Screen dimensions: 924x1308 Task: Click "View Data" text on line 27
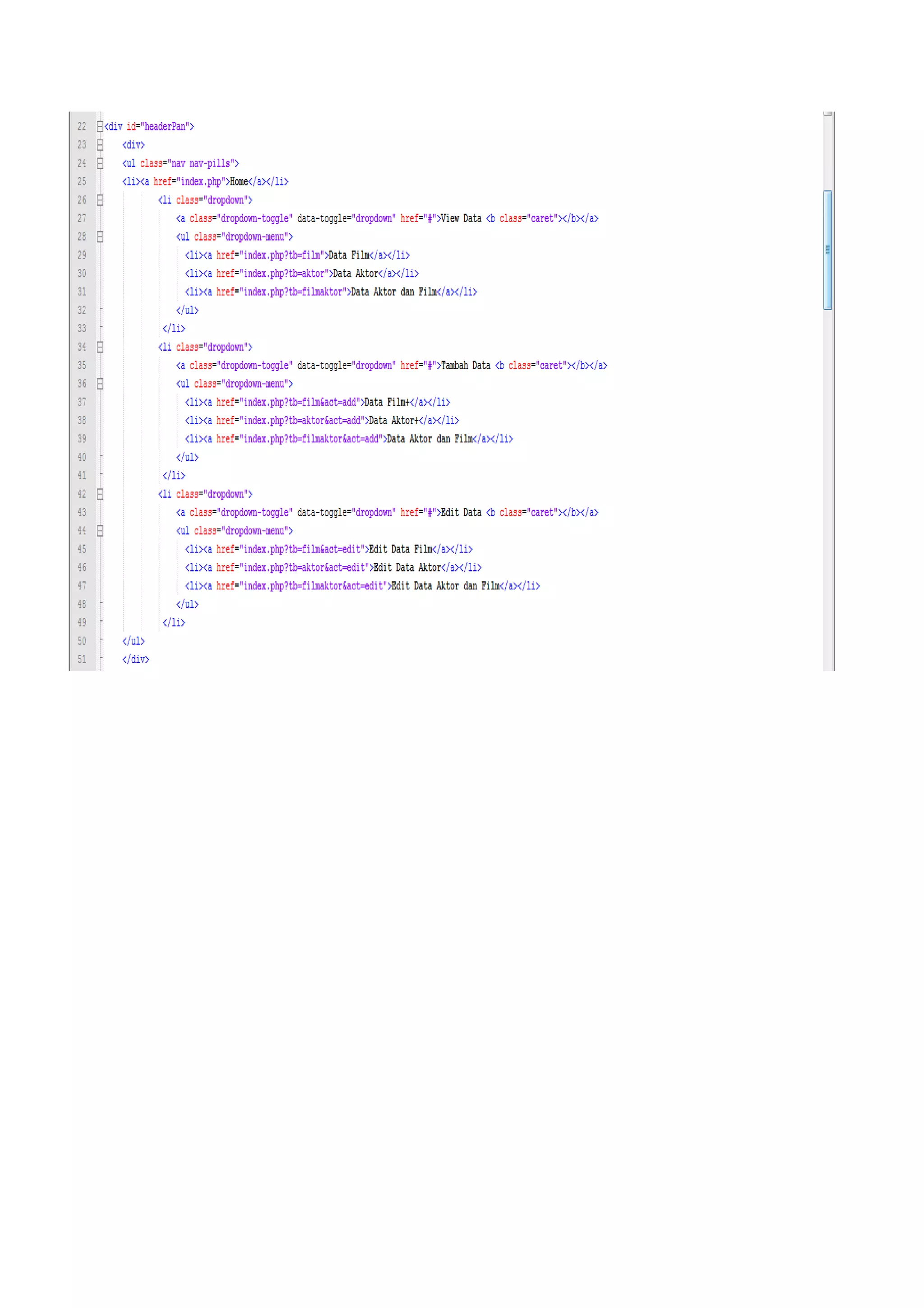(x=461, y=218)
